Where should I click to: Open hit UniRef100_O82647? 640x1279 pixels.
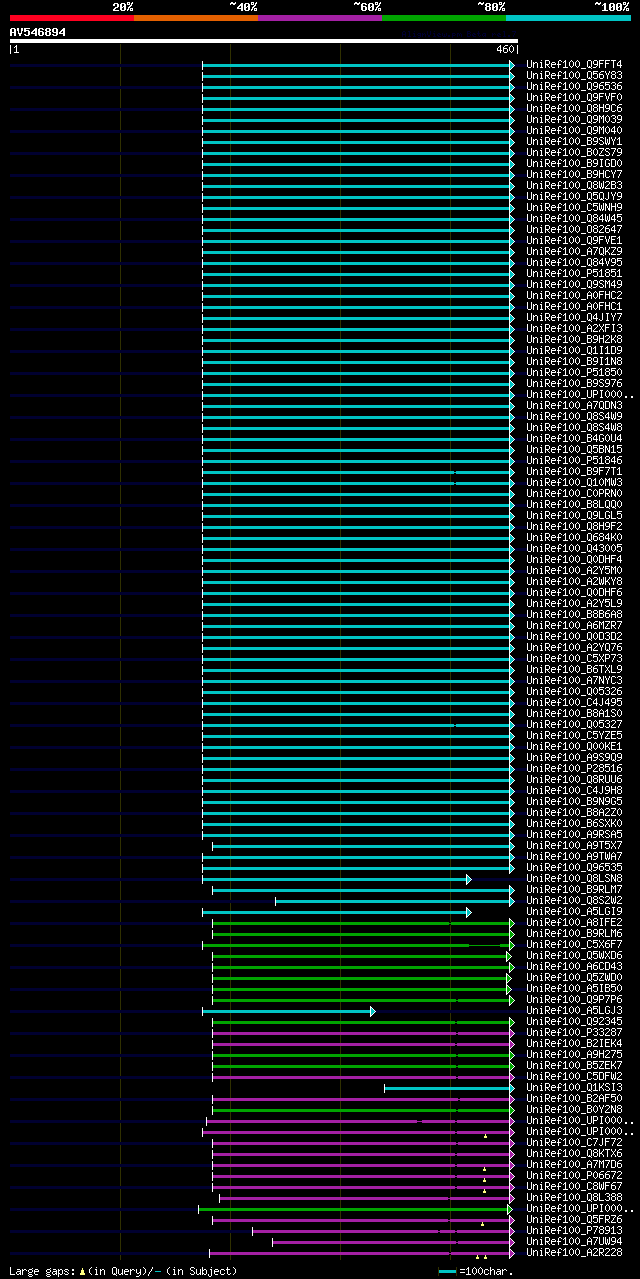click(x=574, y=229)
